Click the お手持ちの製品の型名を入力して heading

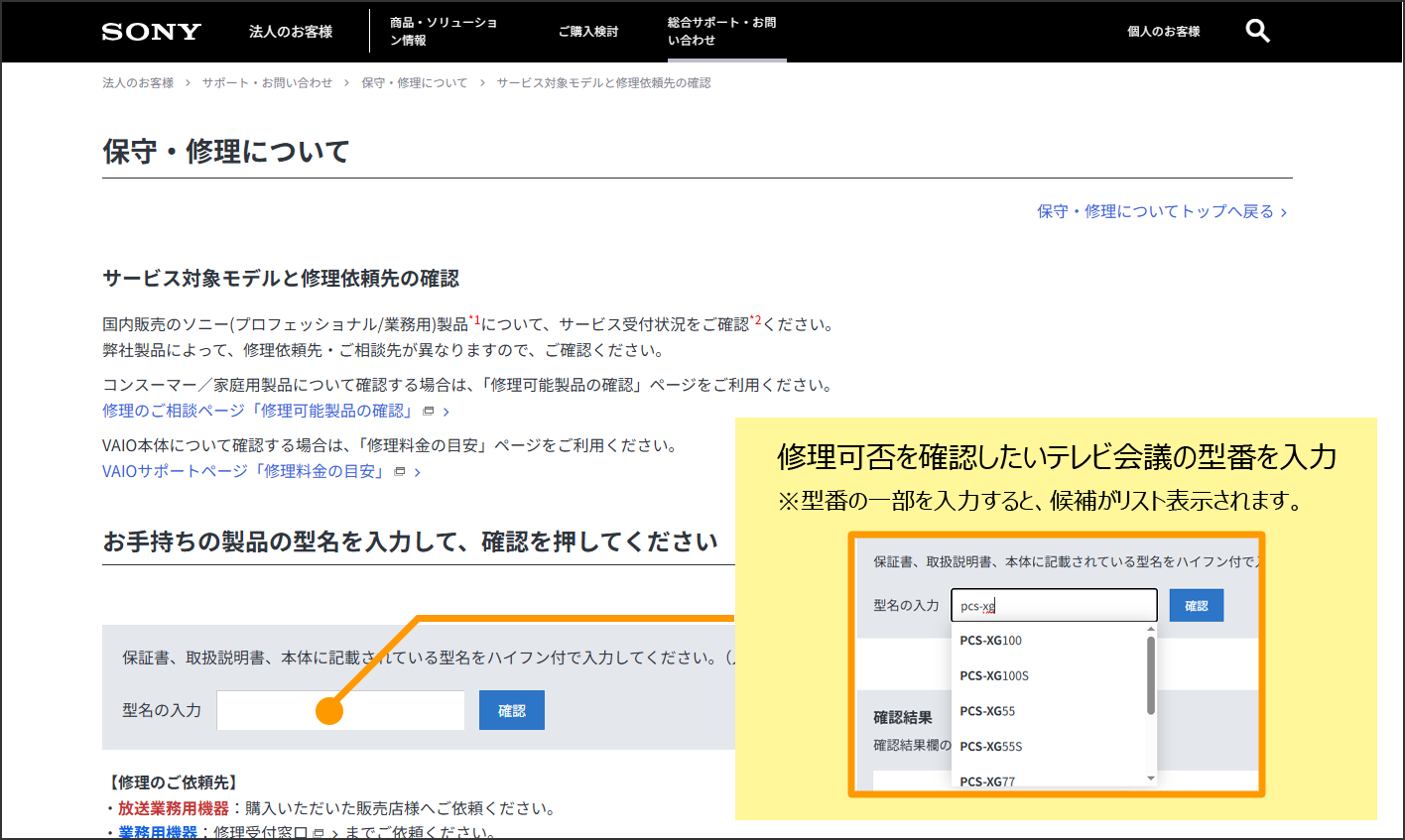410,541
